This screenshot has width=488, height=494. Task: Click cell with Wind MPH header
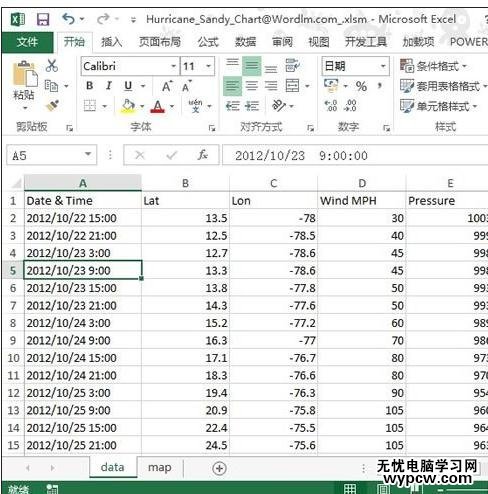click(x=361, y=201)
